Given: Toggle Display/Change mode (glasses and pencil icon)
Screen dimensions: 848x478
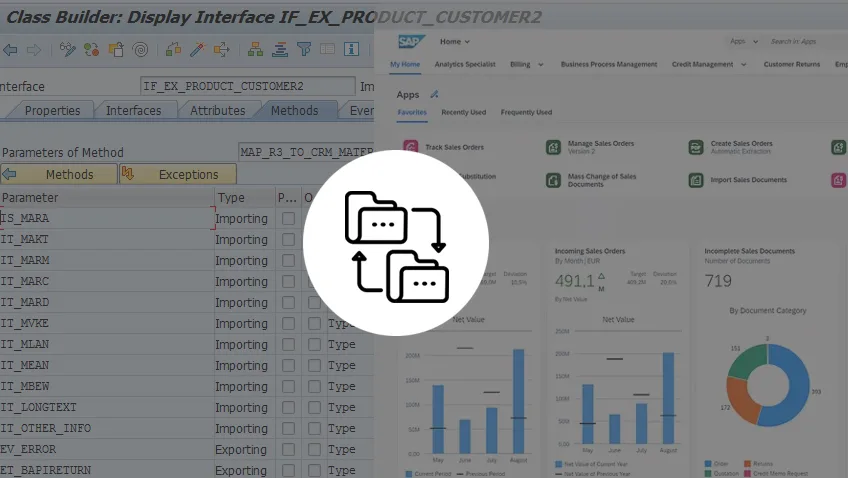Looking at the screenshot, I should tap(68, 50).
